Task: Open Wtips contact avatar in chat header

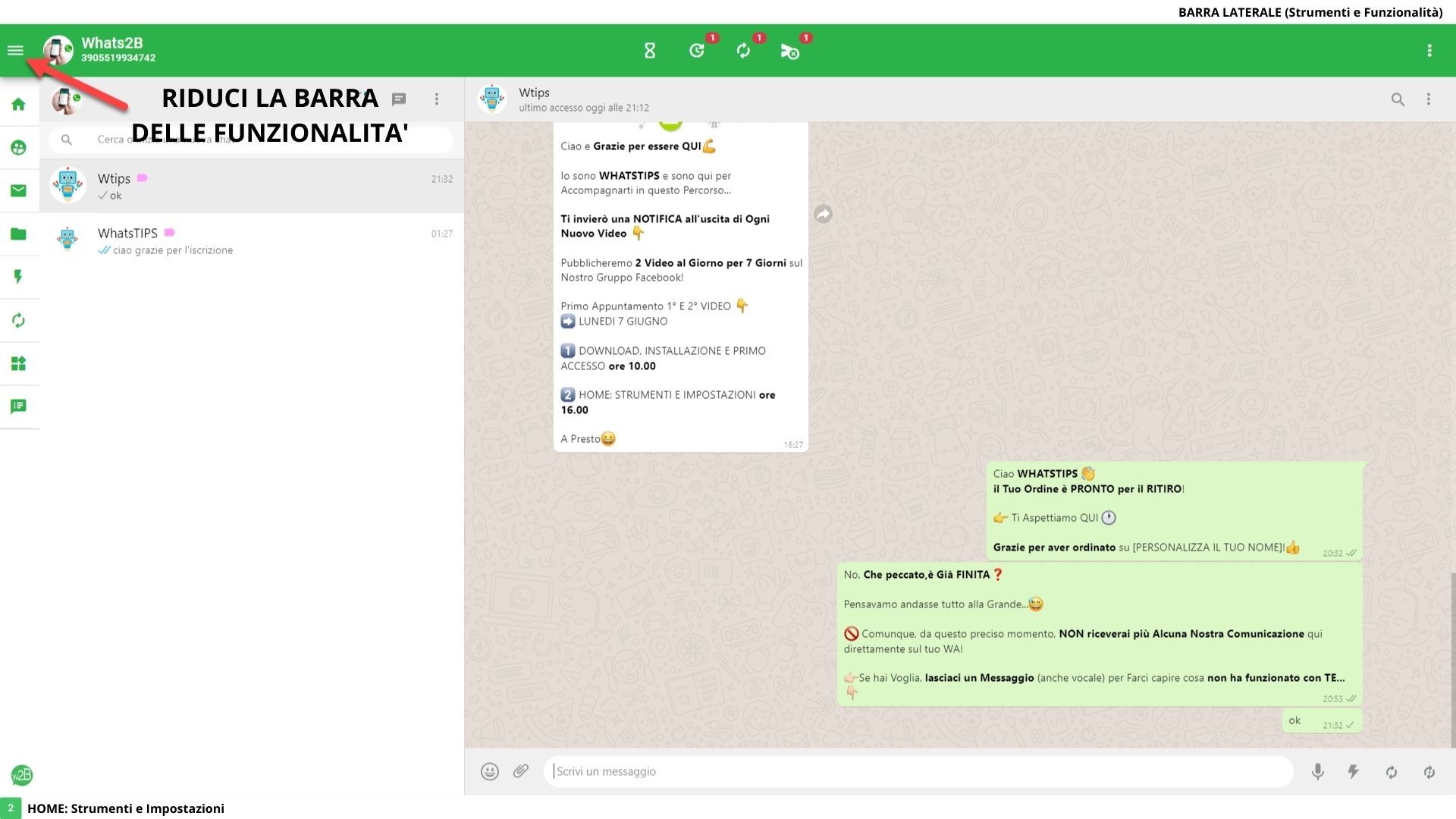Action: click(492, 99)
